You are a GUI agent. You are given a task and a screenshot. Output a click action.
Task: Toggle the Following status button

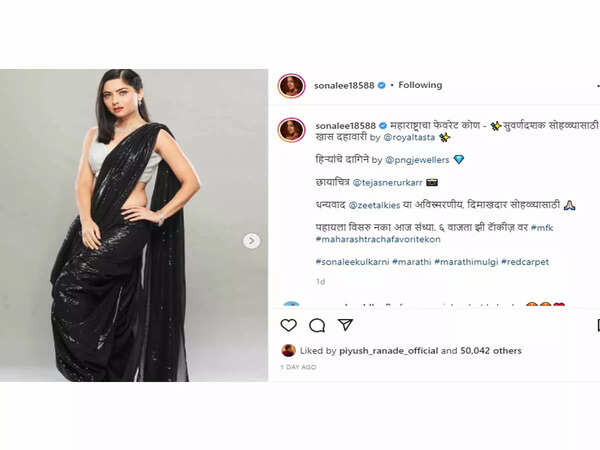coord(420,85)
